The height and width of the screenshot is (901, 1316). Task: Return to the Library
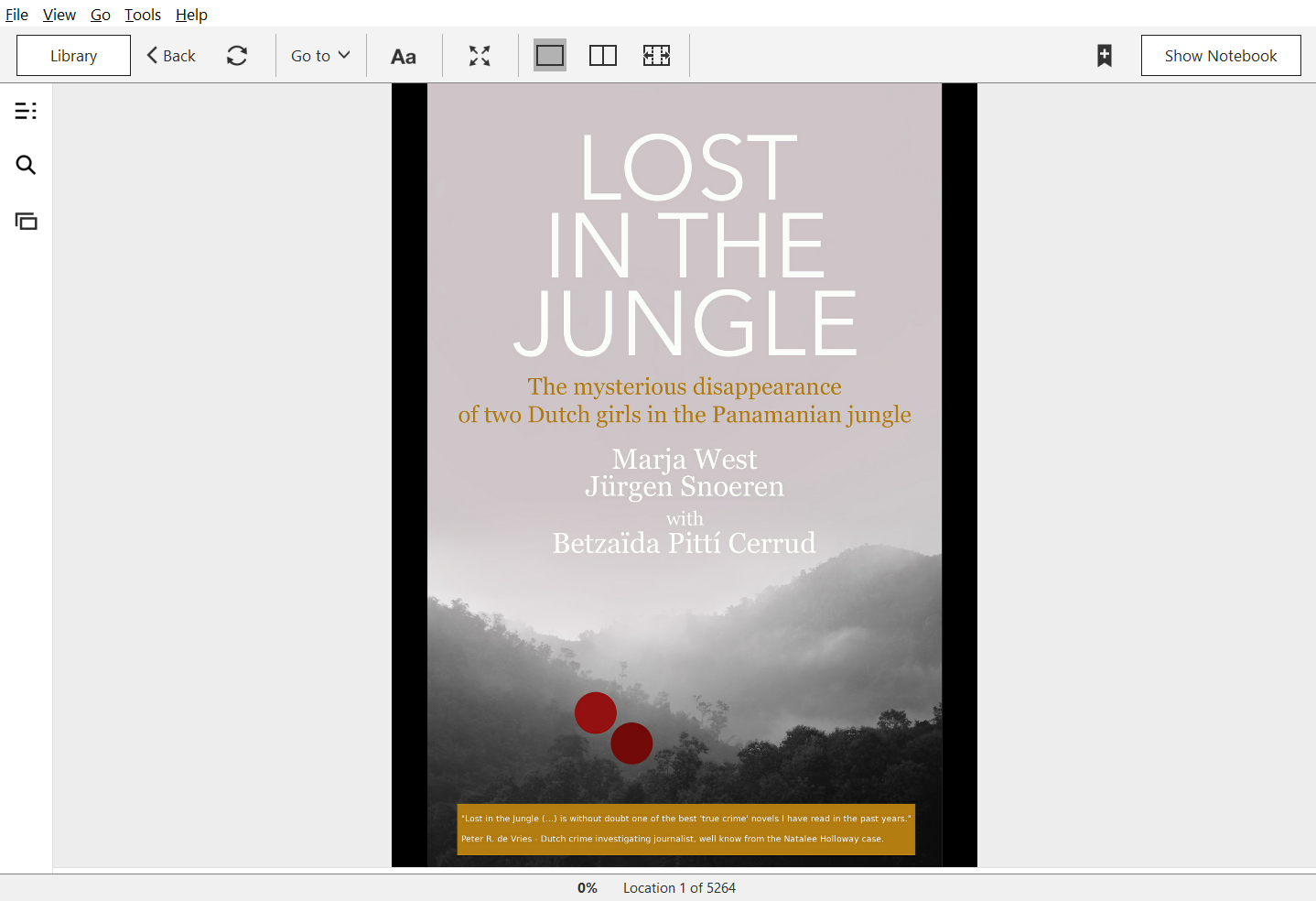[x=73, y=56]
